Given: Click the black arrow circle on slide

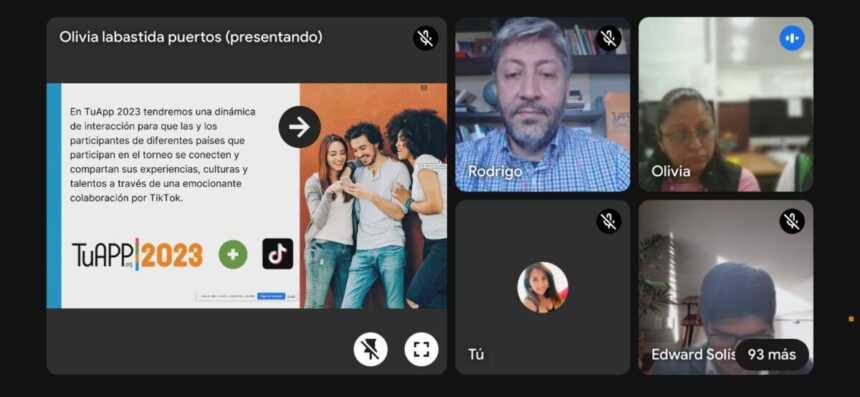Looking at the screenshot, I should [299, 127].
